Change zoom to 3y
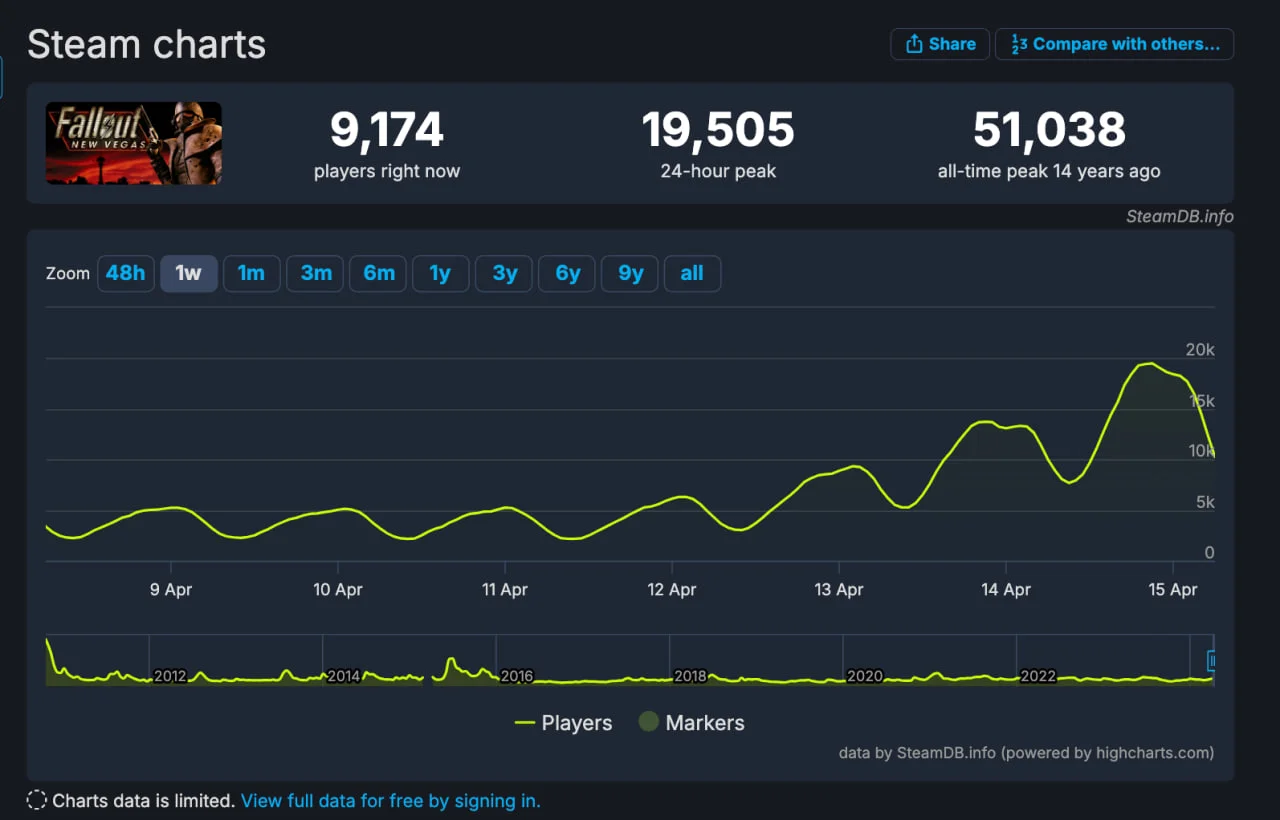 coord(504,273)
